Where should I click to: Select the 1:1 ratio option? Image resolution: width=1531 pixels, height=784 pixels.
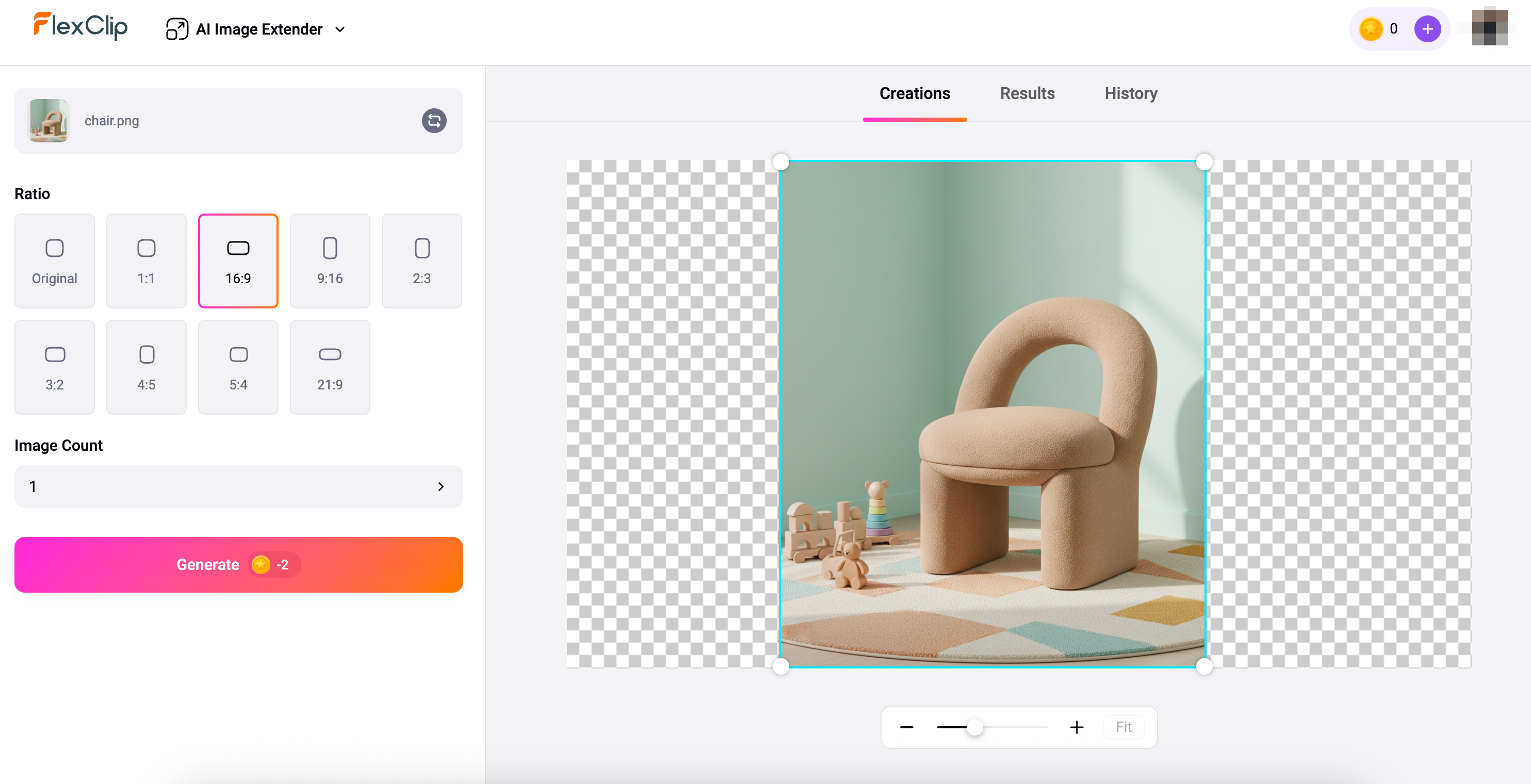point(146,261)
